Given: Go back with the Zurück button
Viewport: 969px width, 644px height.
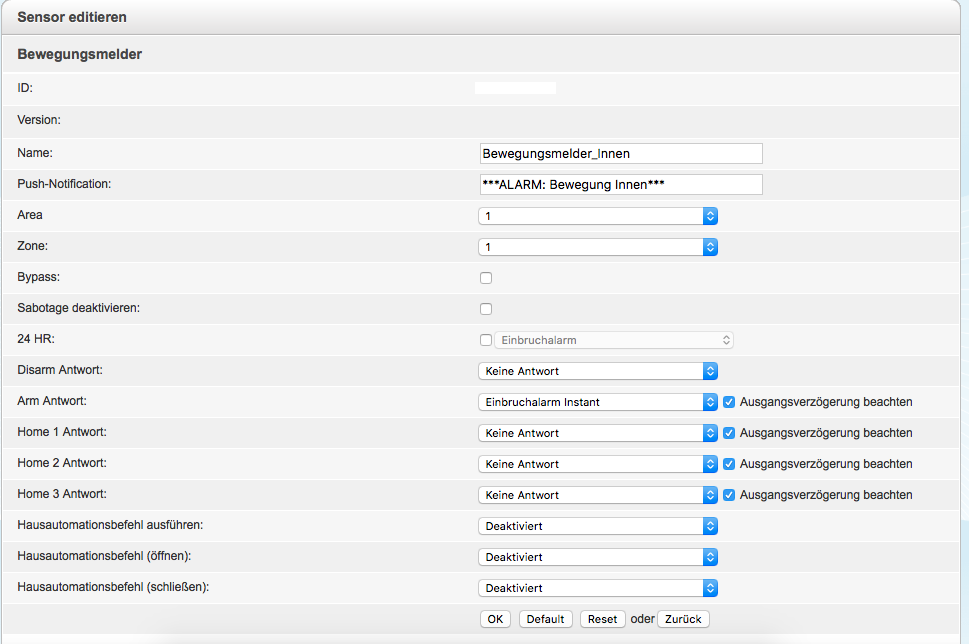Looking at the screenshot, I should coord(683,619).
